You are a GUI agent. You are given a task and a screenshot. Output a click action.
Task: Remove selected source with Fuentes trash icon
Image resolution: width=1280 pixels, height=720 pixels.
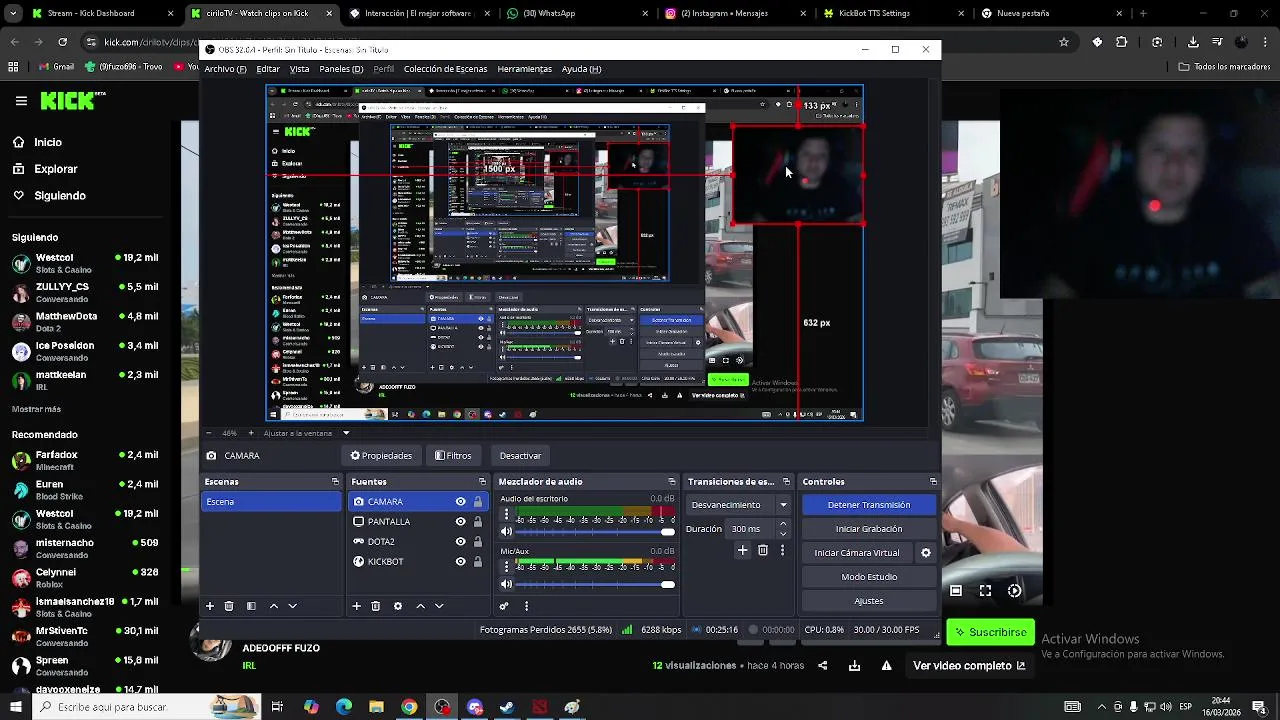(x=376, y=606)
